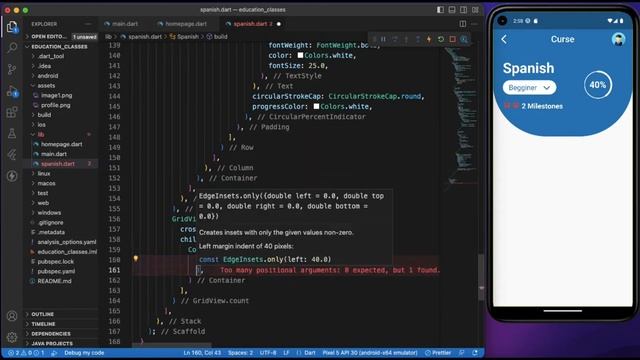The height and width of the screenshot is (360, 640).
Task: Restart the debug session
Action: [441, 39]
